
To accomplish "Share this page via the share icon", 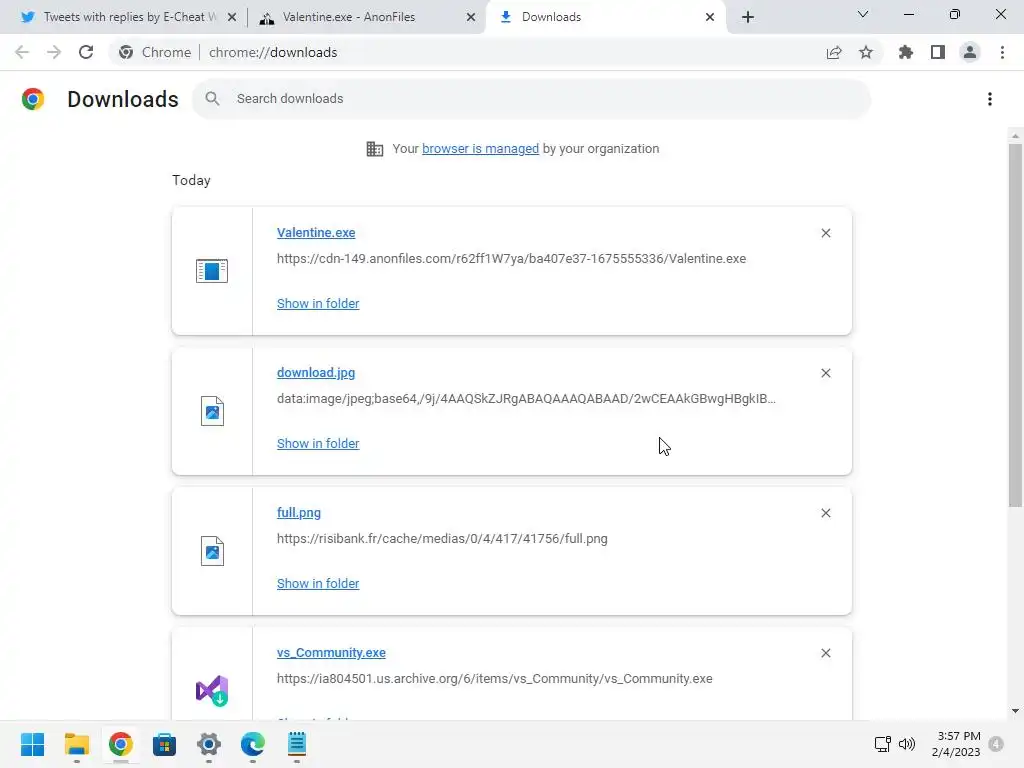I will tap(834, 52).
